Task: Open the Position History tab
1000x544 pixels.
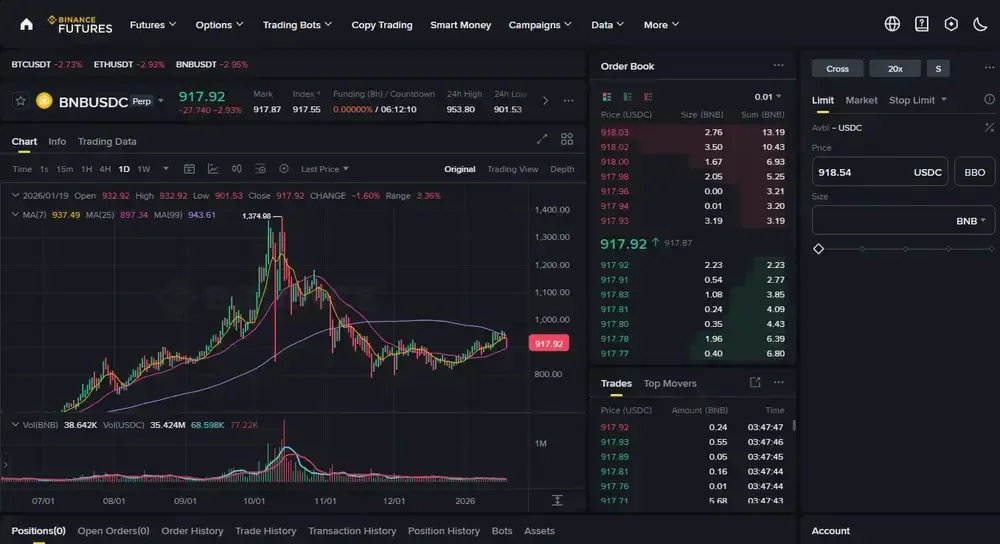Action: (444, 531)
